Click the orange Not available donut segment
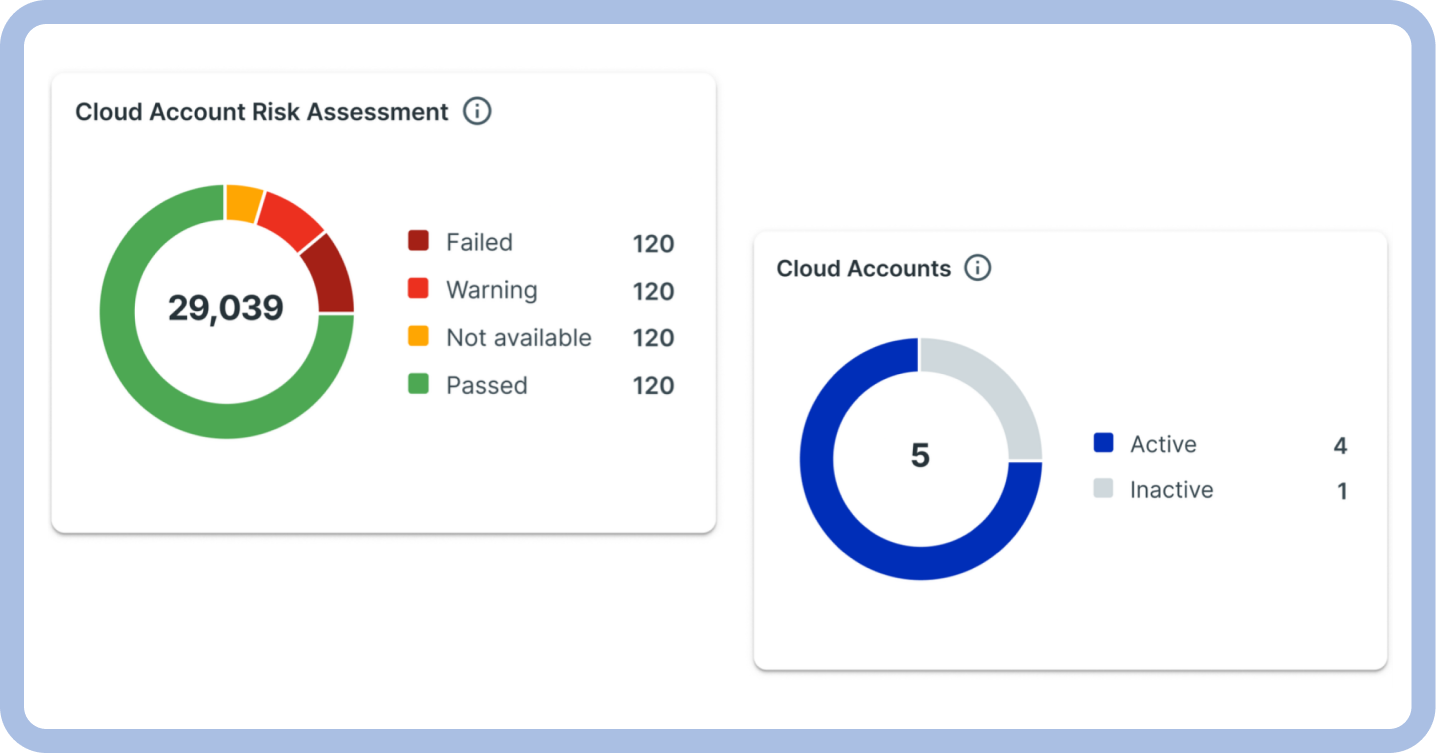Image resolution: width=1436 pixels, height=753 pixels. (243, 202)
